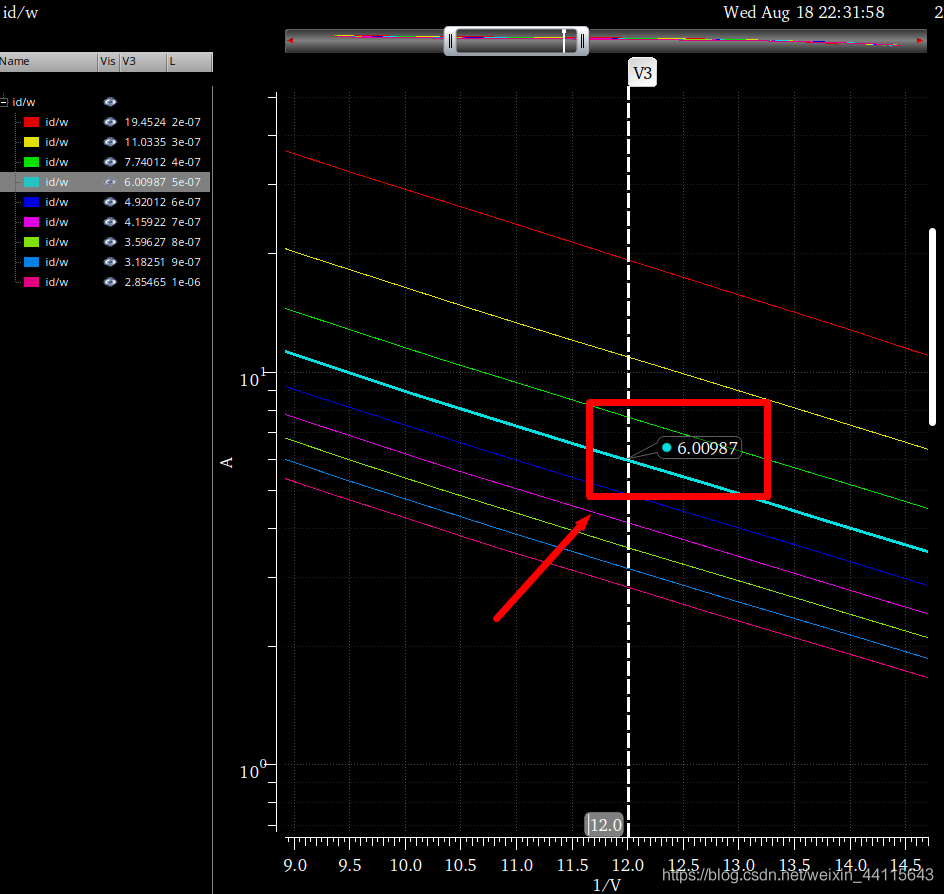The height and width of the screenshot is (894, 944).
Task: Hide the red 2e-07 trace
Action: (x=110, y=122)
